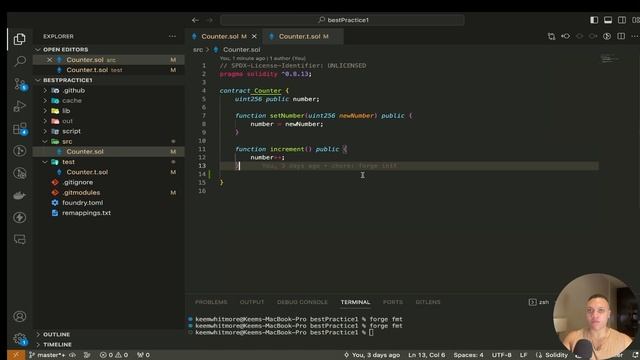This screenshot has width=640, height=360.
Task: Open the Run and Debug view
Action: (19, 106)
